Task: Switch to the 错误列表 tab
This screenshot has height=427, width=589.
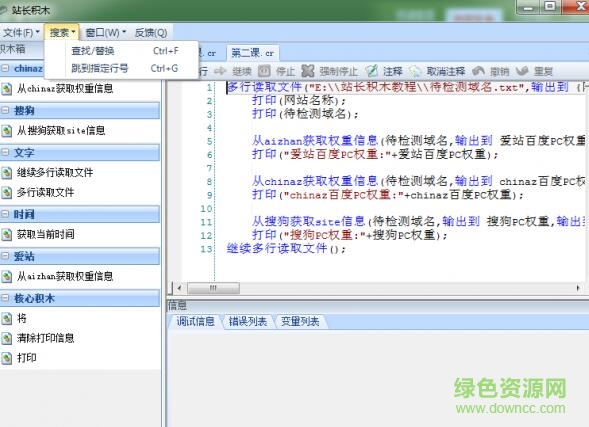Action: point(248,321)
